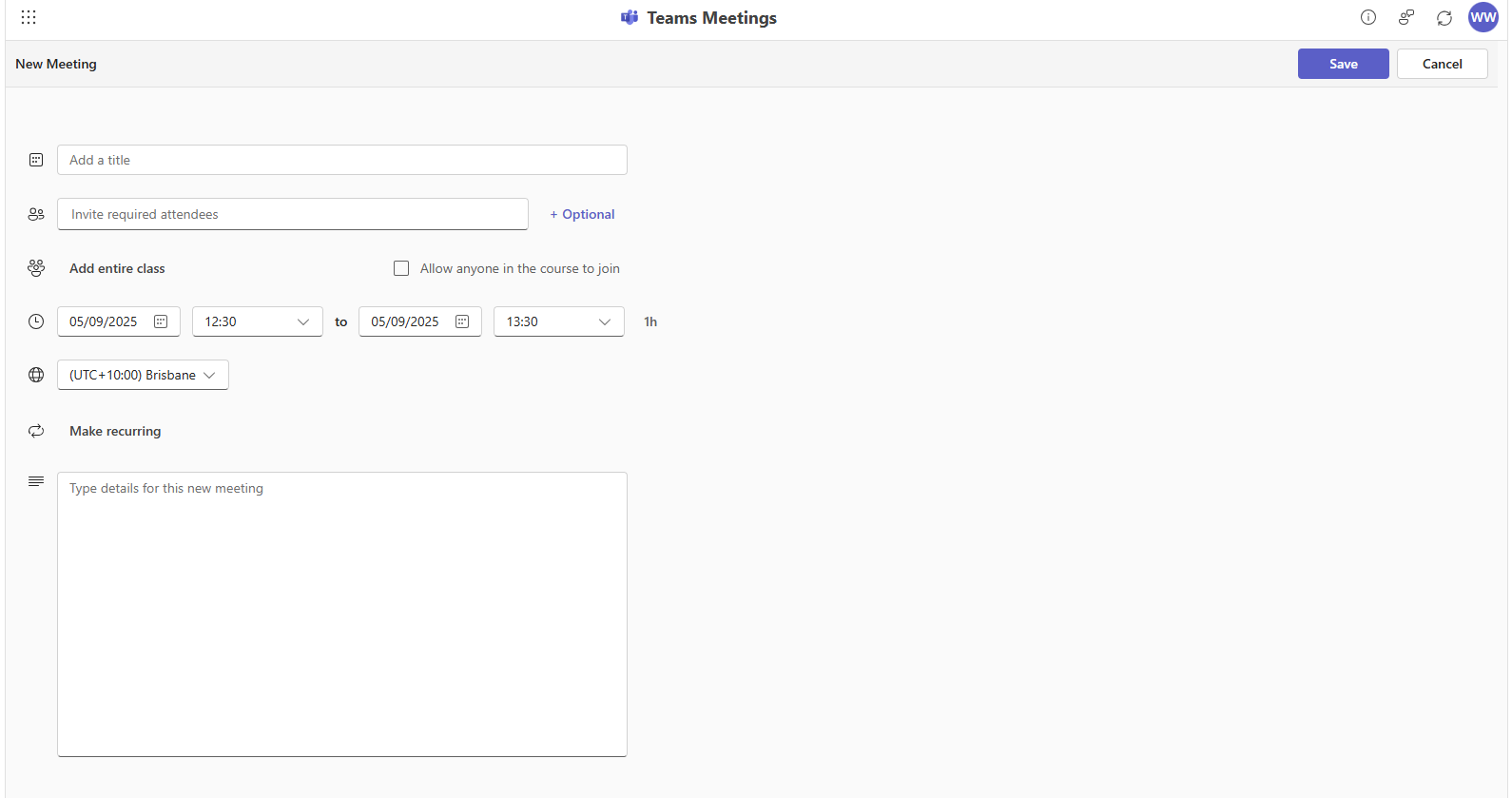This screenshot has width=1512, height=798.
Task: Click the information icon in header
Action: (1367, 17)
